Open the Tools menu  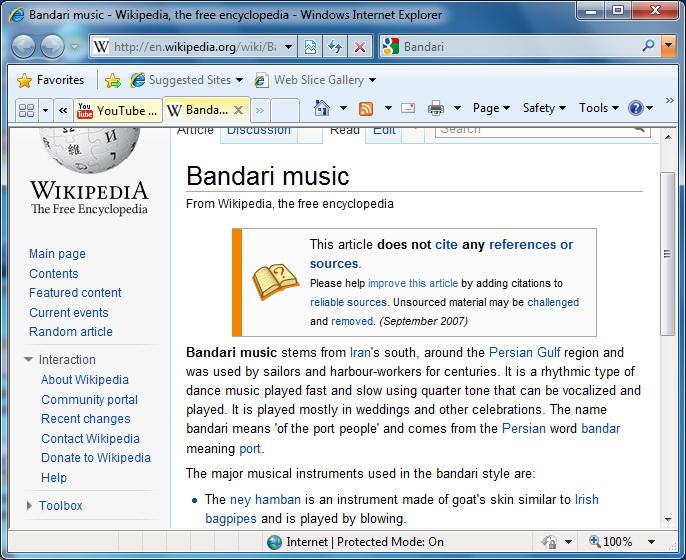(x=598, y=108)
